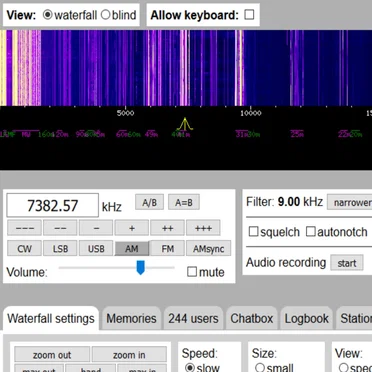Click the 25m band label
The height and width of the screenshot is (372, 372).
297,135
